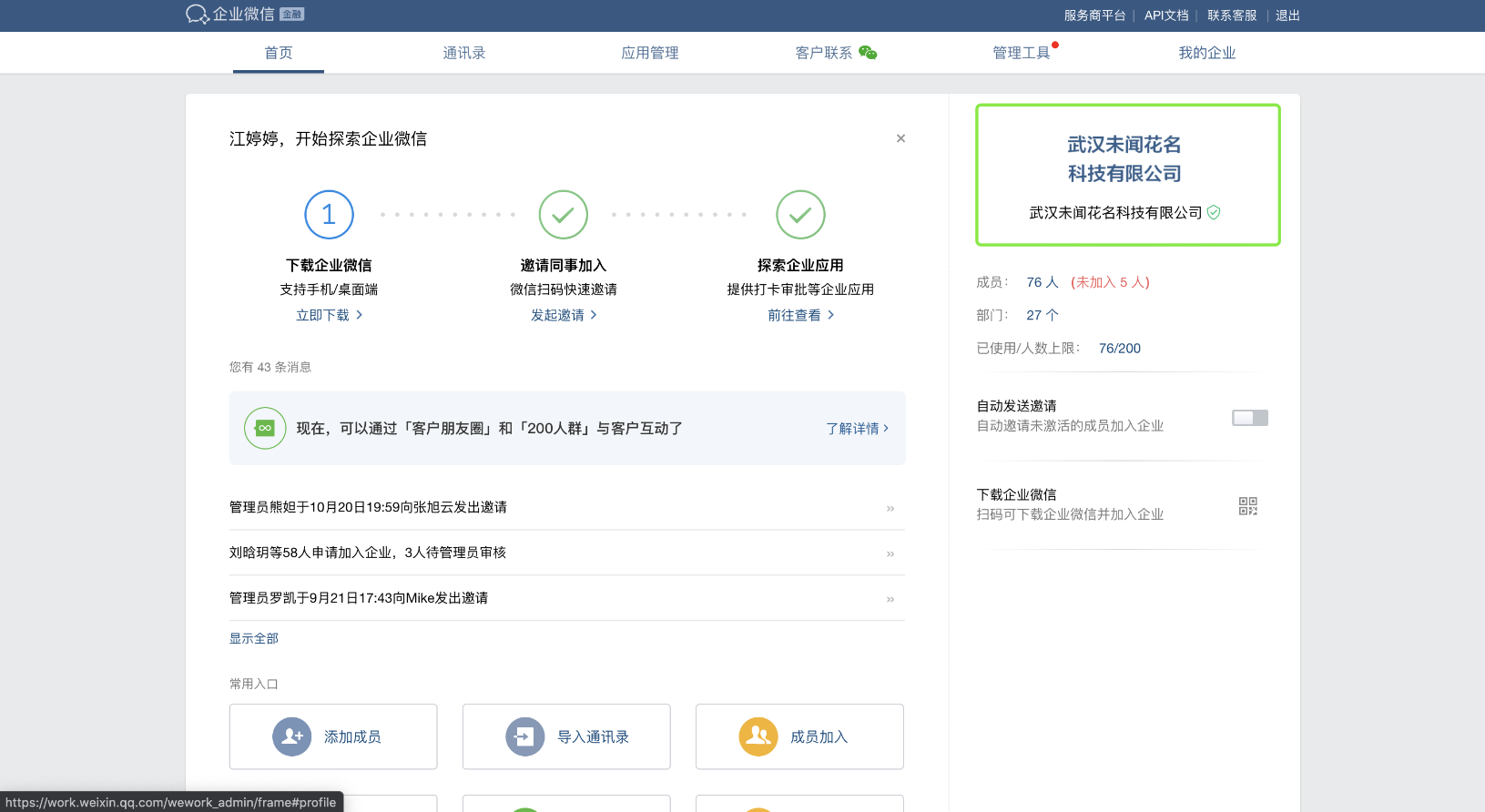Click the 导入通讯录 import icon
The image size is (1485, 812).
coord(525,736)
